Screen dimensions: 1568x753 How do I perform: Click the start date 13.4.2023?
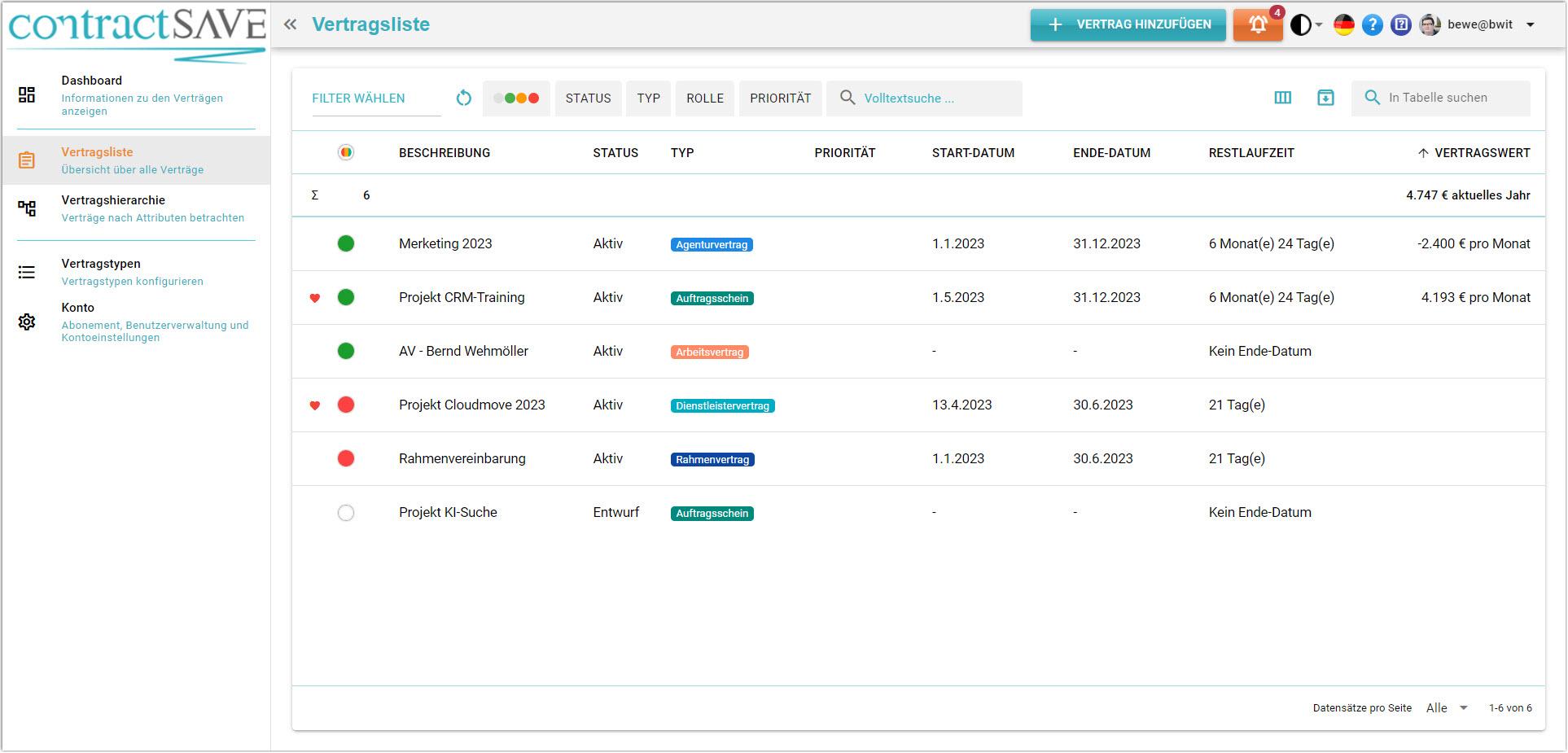[x=961, y=405]
